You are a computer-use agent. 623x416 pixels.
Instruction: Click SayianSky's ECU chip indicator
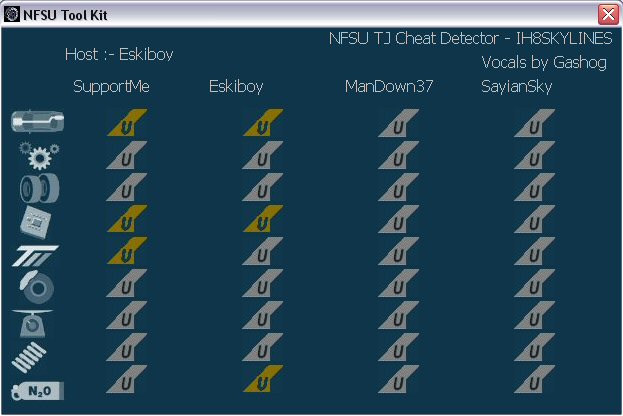[x=534, y=219]
